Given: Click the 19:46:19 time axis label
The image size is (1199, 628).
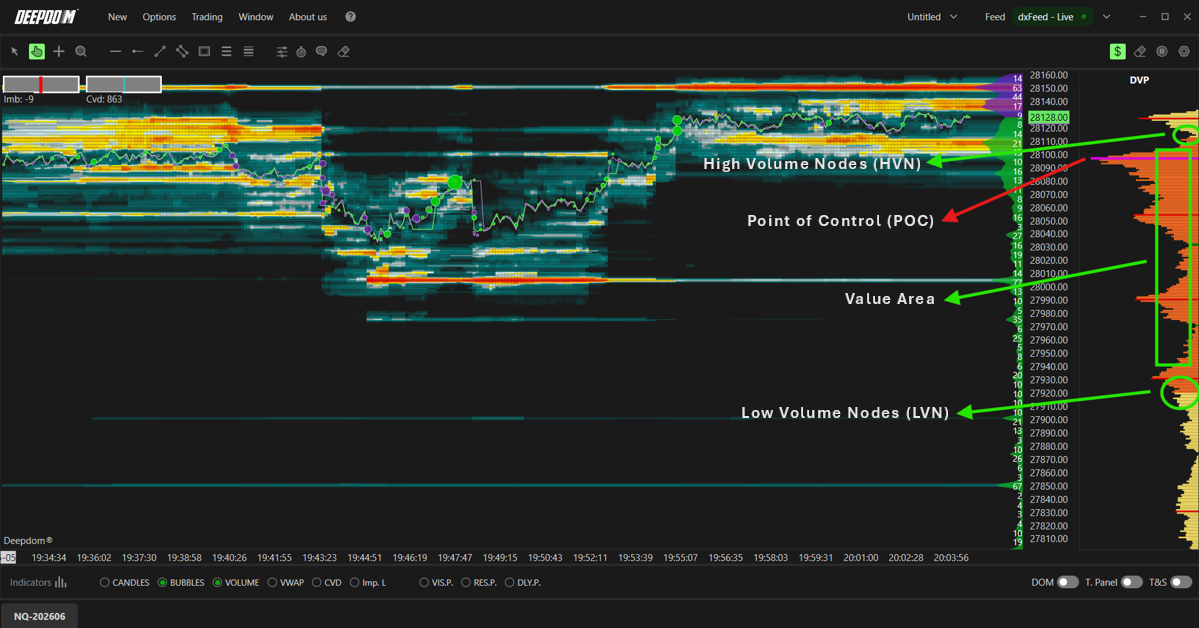Looking at the screenshot, I should pos(410,558).
